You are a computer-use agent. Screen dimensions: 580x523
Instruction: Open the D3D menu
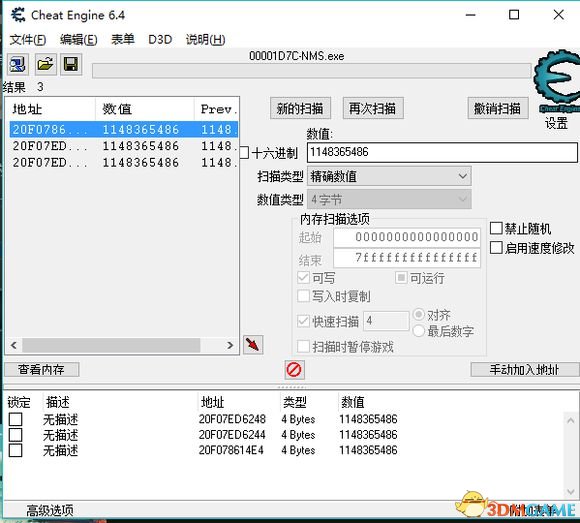coord(160,40)
